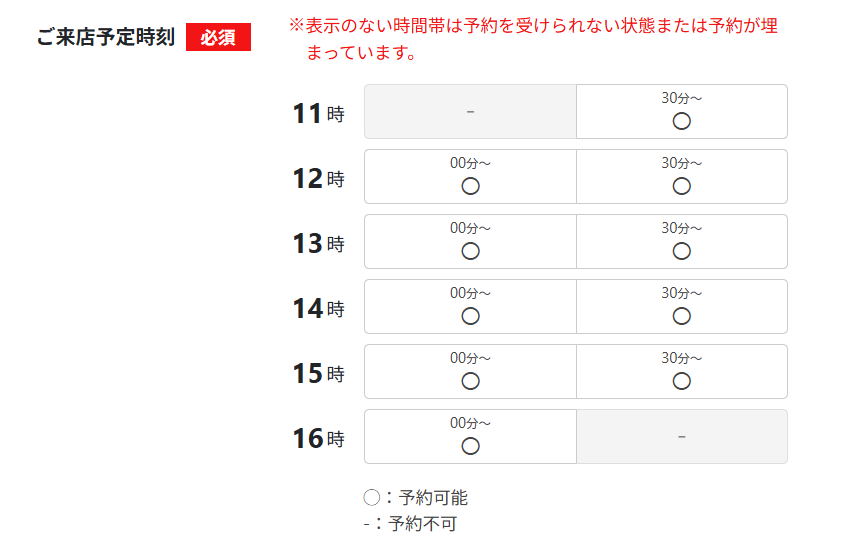Click the 16時 row hour label

[x=318, y=439]
